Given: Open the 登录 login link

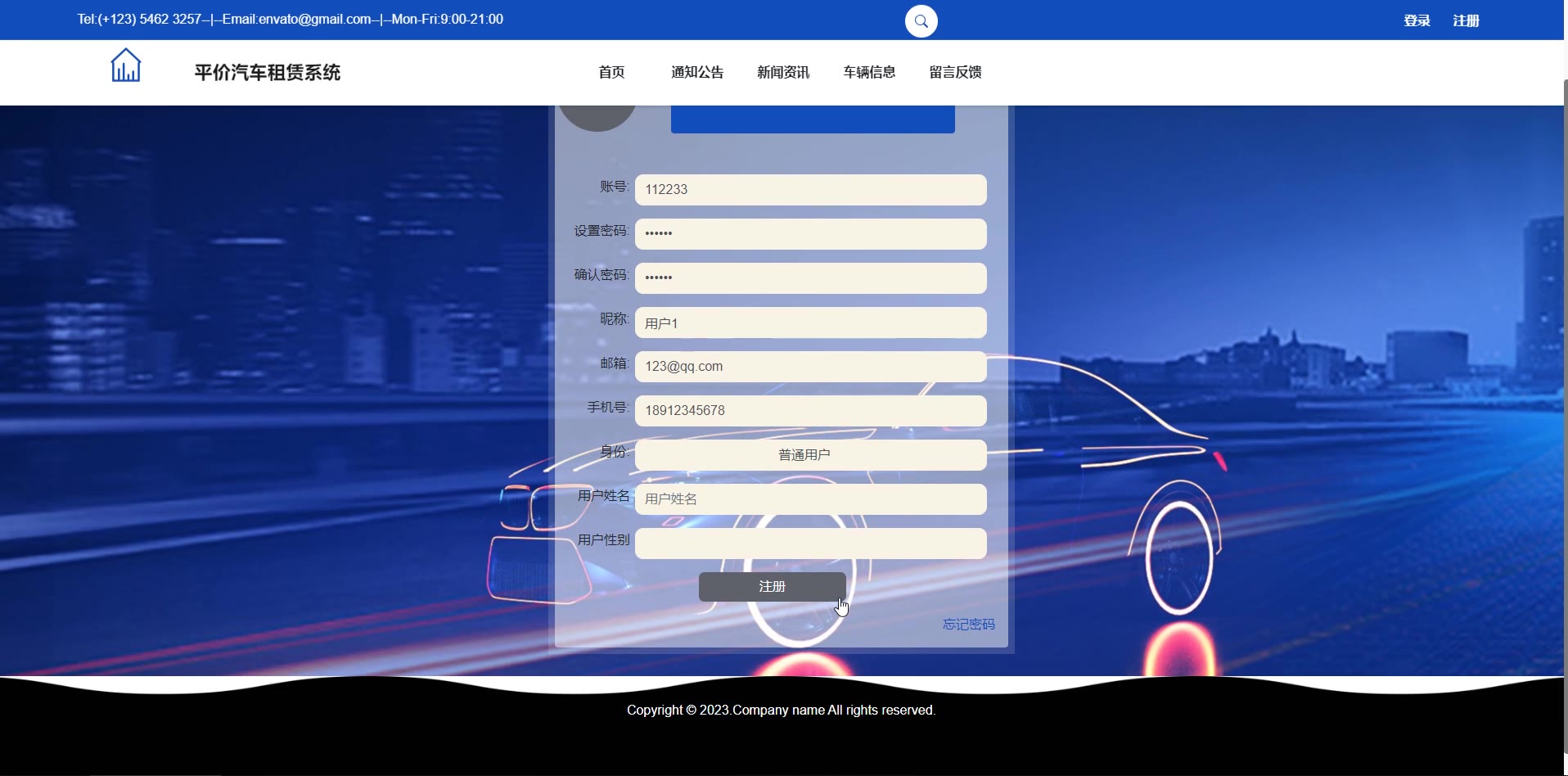Looking at the screenshot, I should point(1417,20).
